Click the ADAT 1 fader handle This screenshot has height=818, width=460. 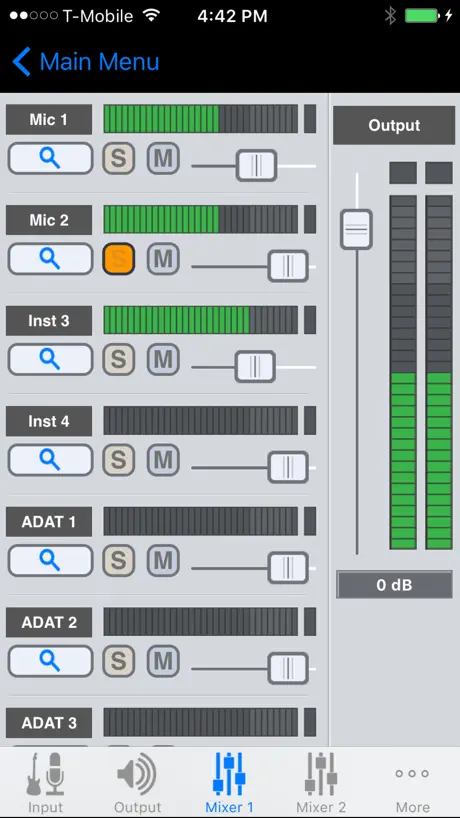[x=288, y=568]
